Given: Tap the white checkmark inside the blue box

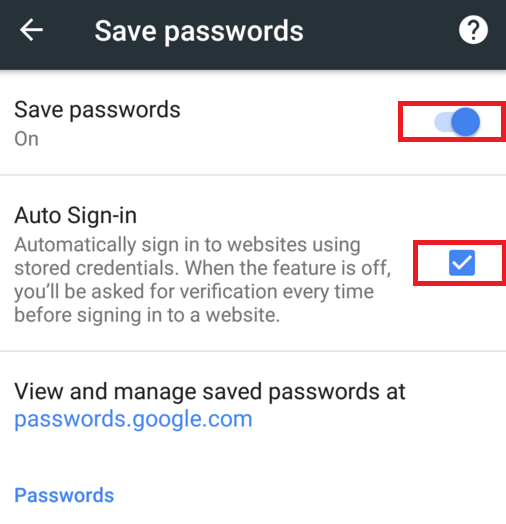Looking at the screenshot, I should [462, 263].
